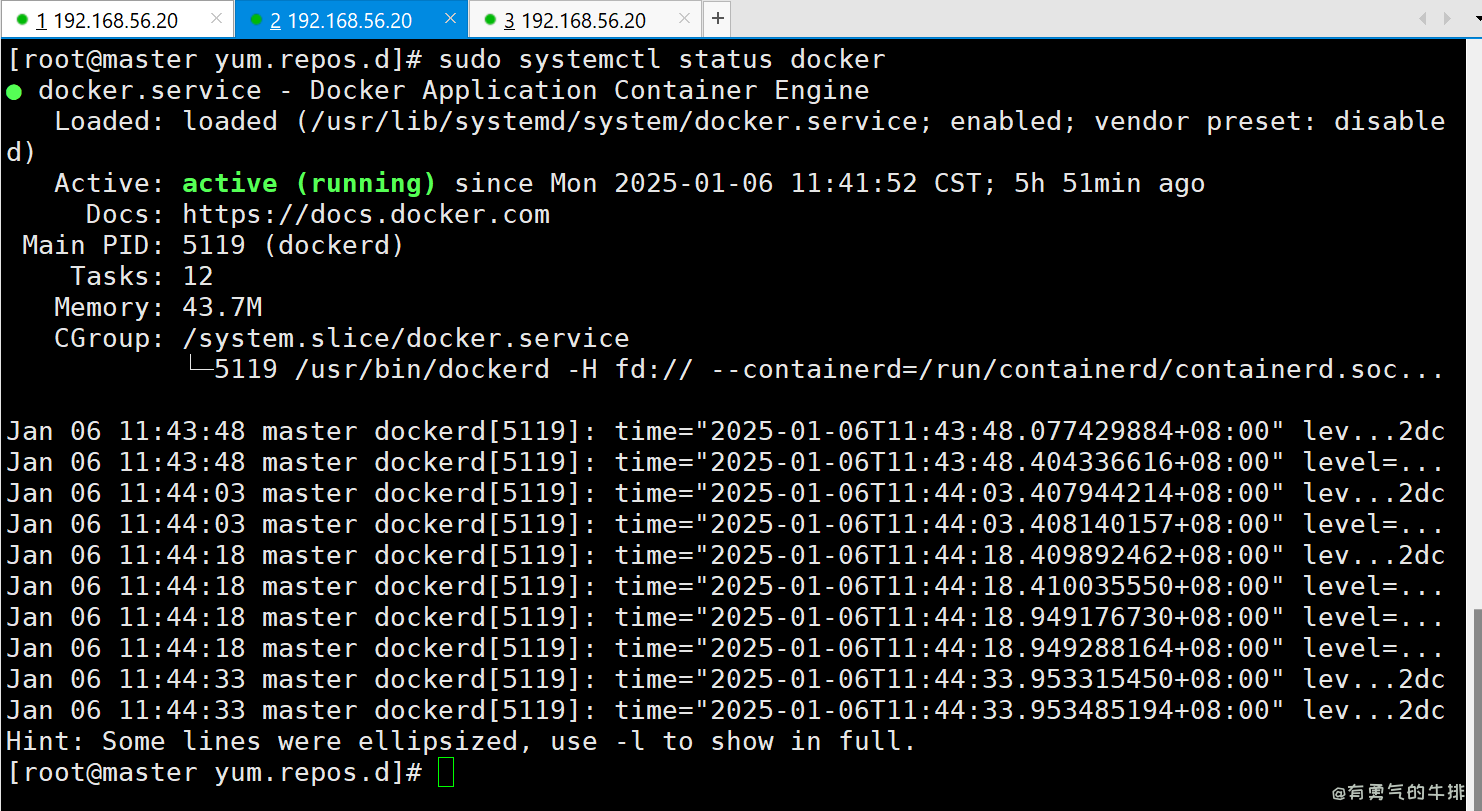This screenshot has width=1482, height=811.
Task: Click green connection dot on tab 3
Action: pos(490,20)
